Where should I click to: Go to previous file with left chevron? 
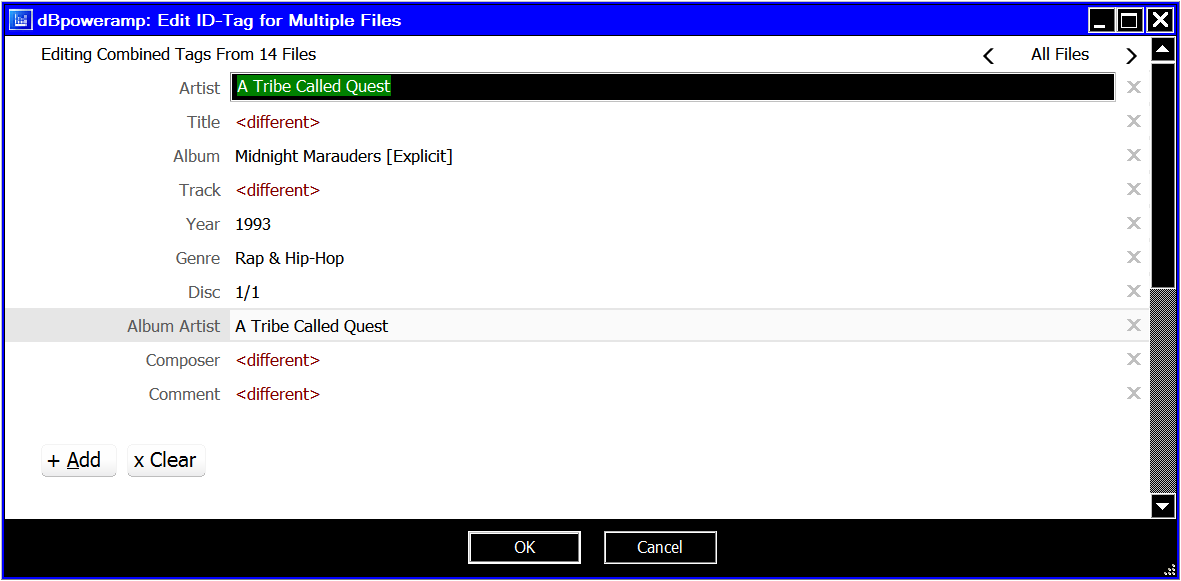988,55
